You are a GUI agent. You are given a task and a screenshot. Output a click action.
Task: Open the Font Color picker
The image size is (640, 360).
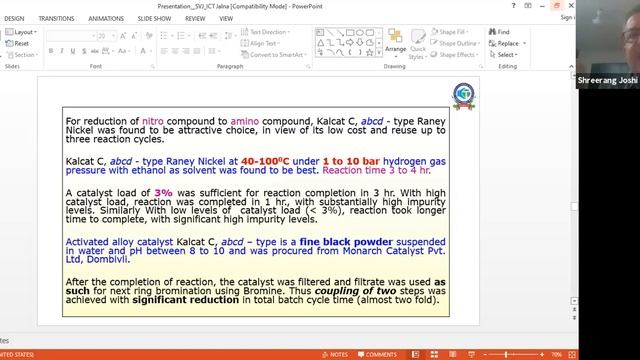[143, 51]
